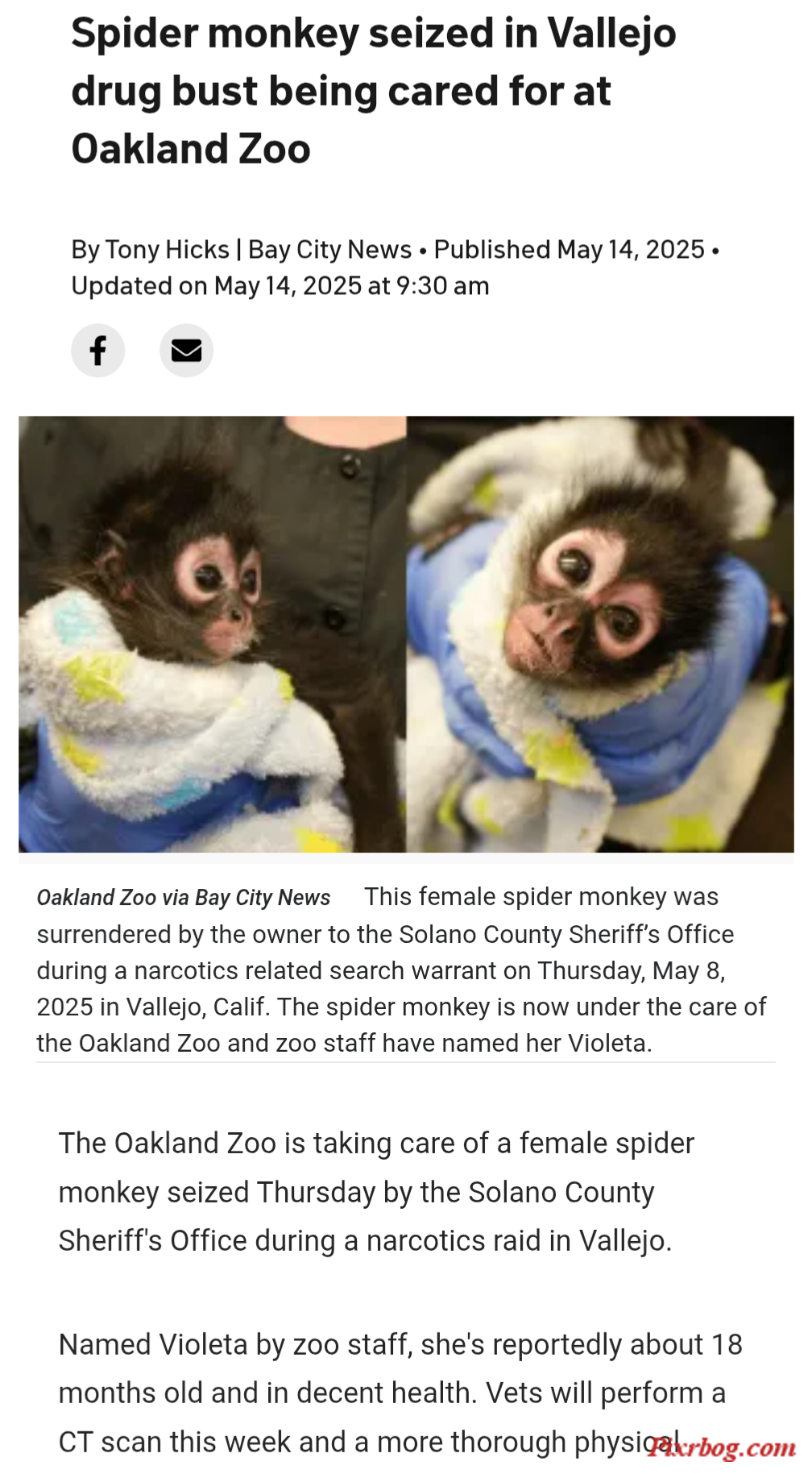Click author name Tony Hicks
Screen dimensions: 812x1474
point(167,250)
